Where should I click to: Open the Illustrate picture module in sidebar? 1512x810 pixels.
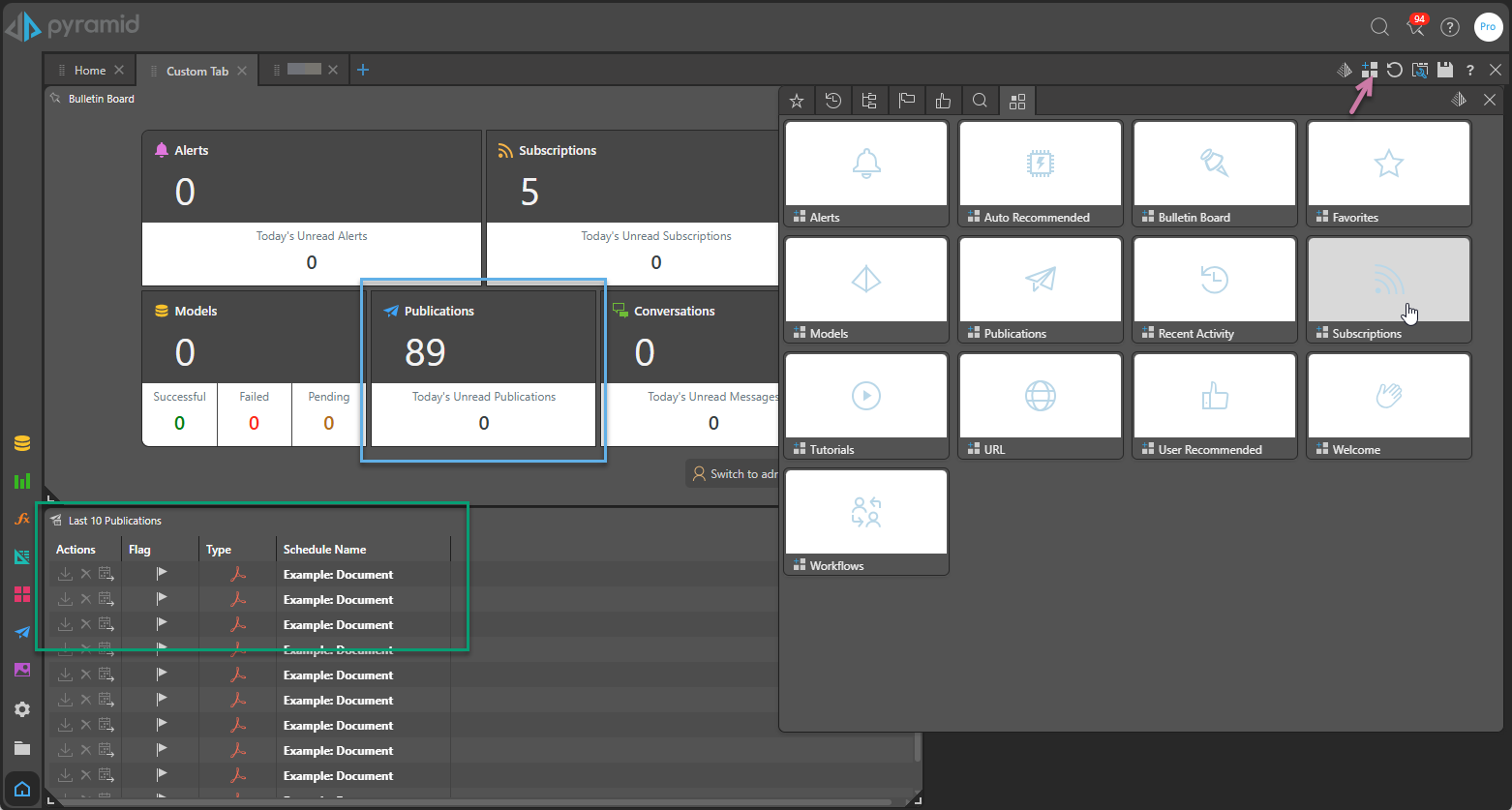coord(22,670)
